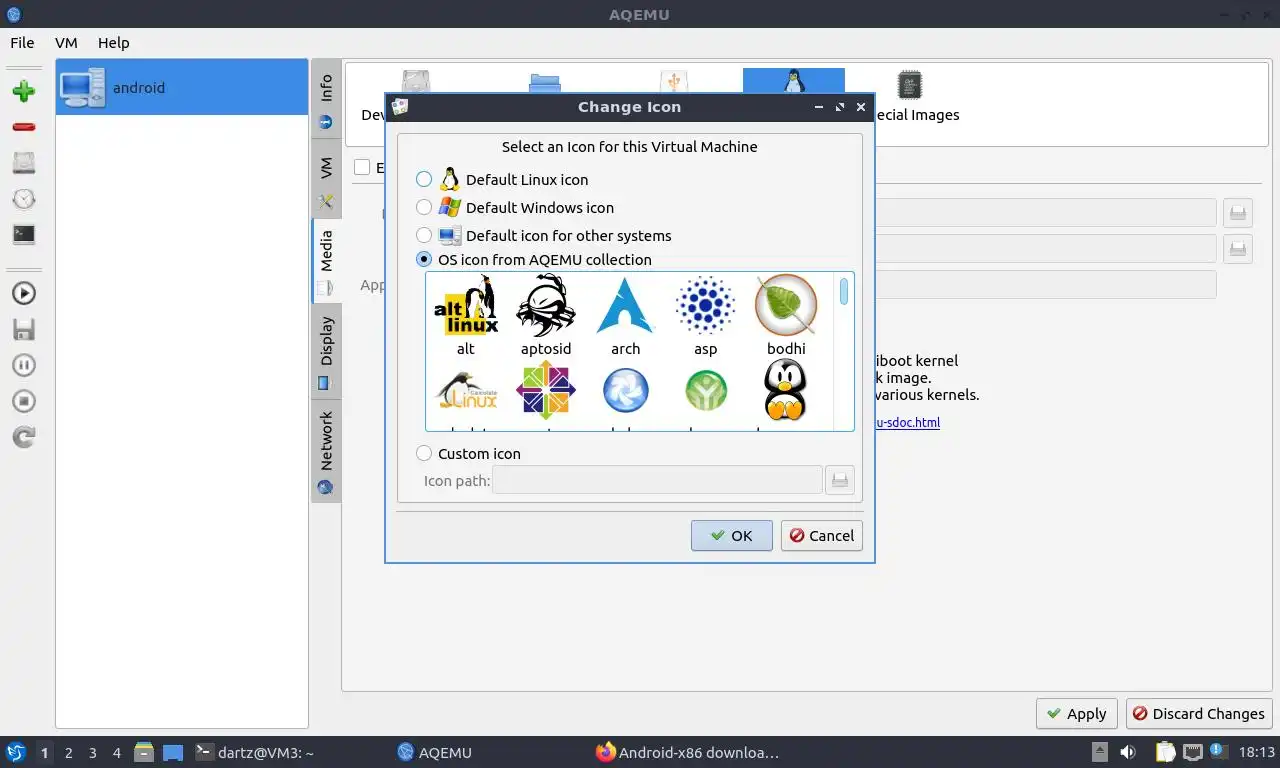
Task: Choose the asp icon
Action: tap(706, 314)
